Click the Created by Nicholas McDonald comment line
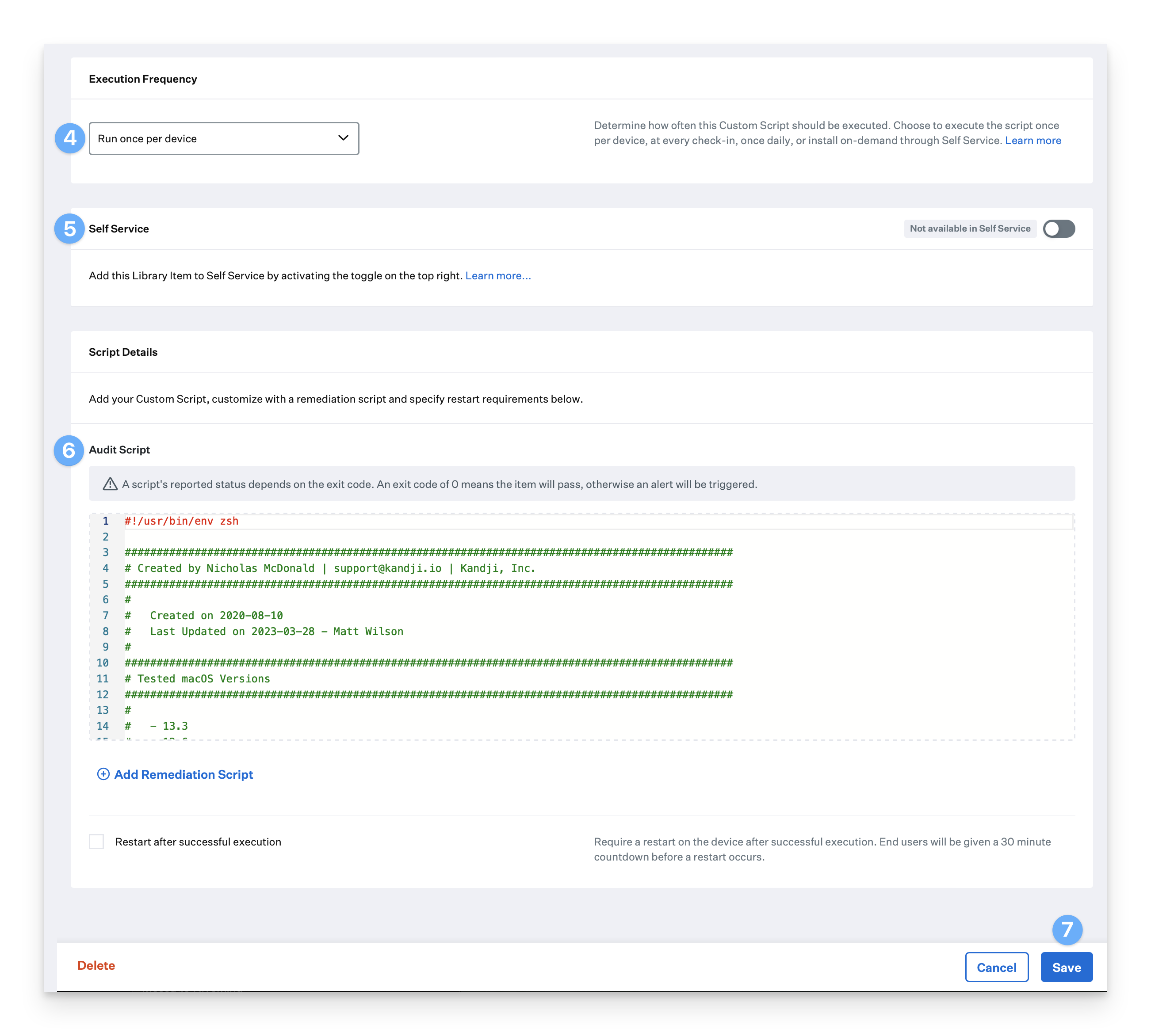Image resolution: width=1151 pixels, height=1036 pixels. 330,568
